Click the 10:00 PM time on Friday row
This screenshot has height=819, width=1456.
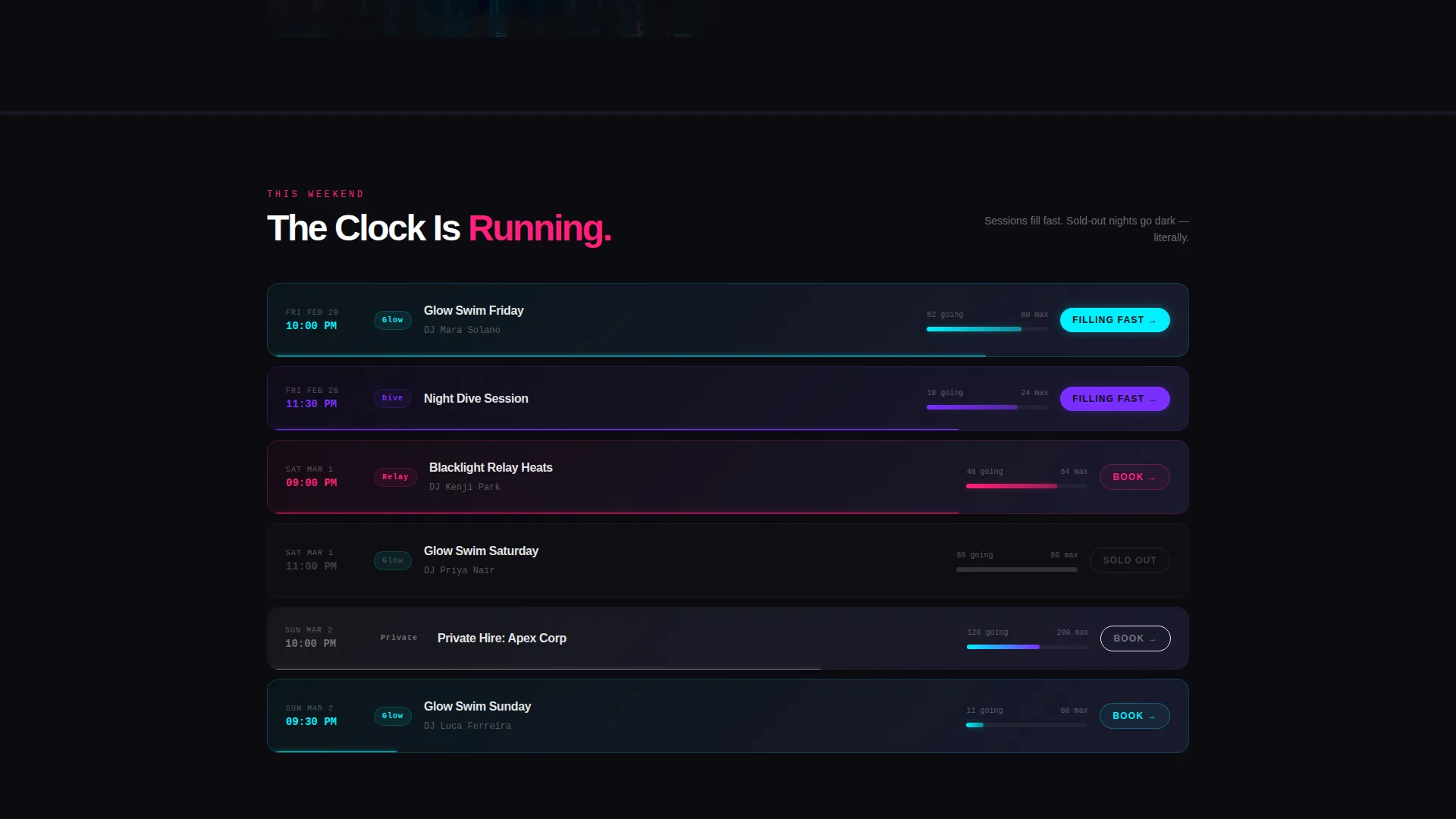(x=311, y=326)
